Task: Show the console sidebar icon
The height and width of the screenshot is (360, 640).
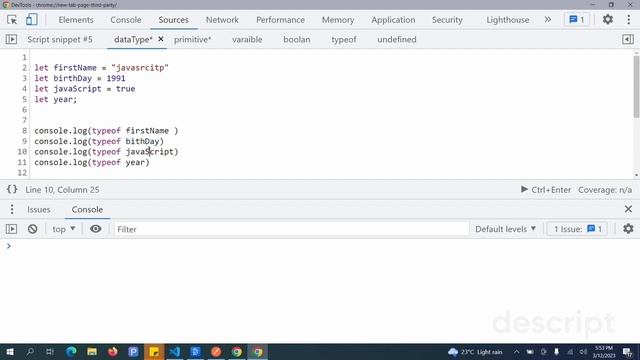Action: (x=11, y=229)
